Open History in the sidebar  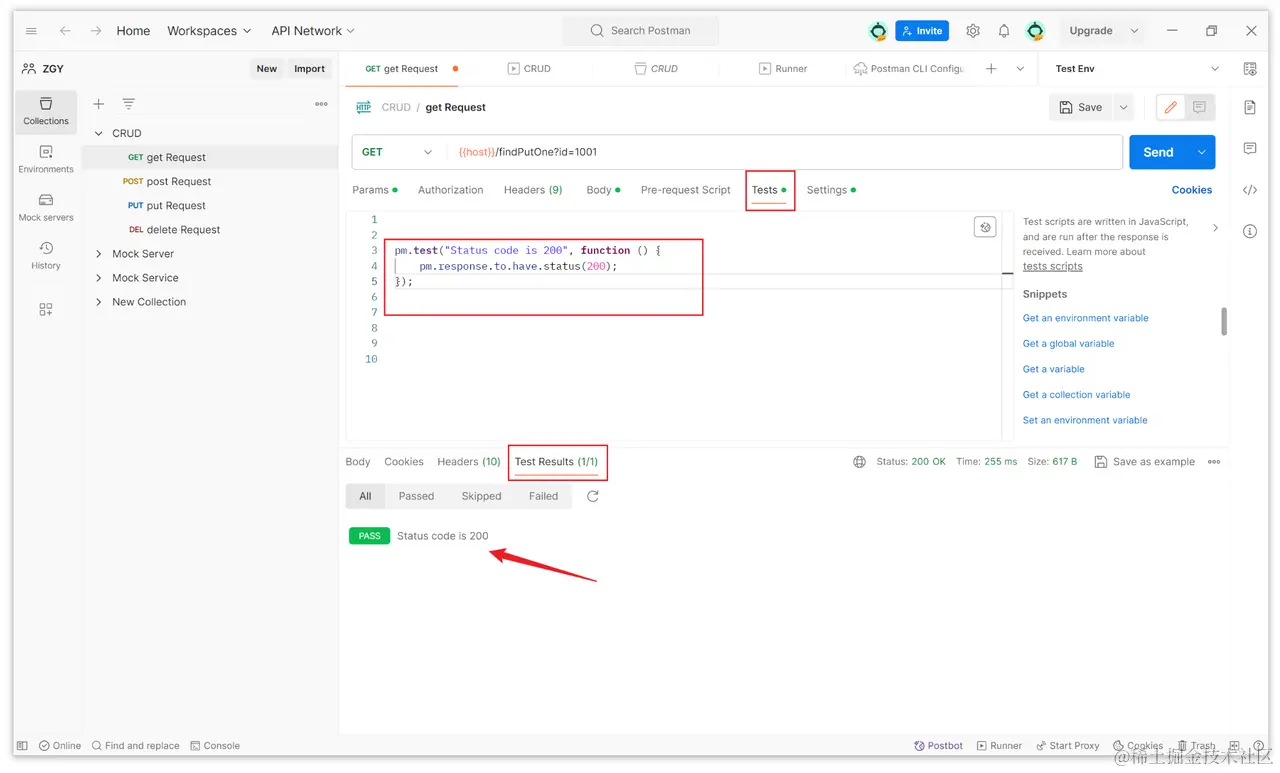pos(46,255)
